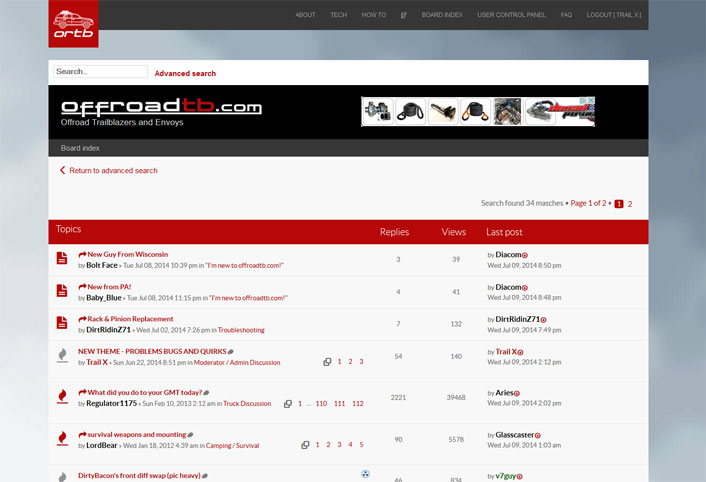Click the poll icon on DirtyBacon's diff swap
This screenshot has height=482, width=706.
tap(366, 474)
